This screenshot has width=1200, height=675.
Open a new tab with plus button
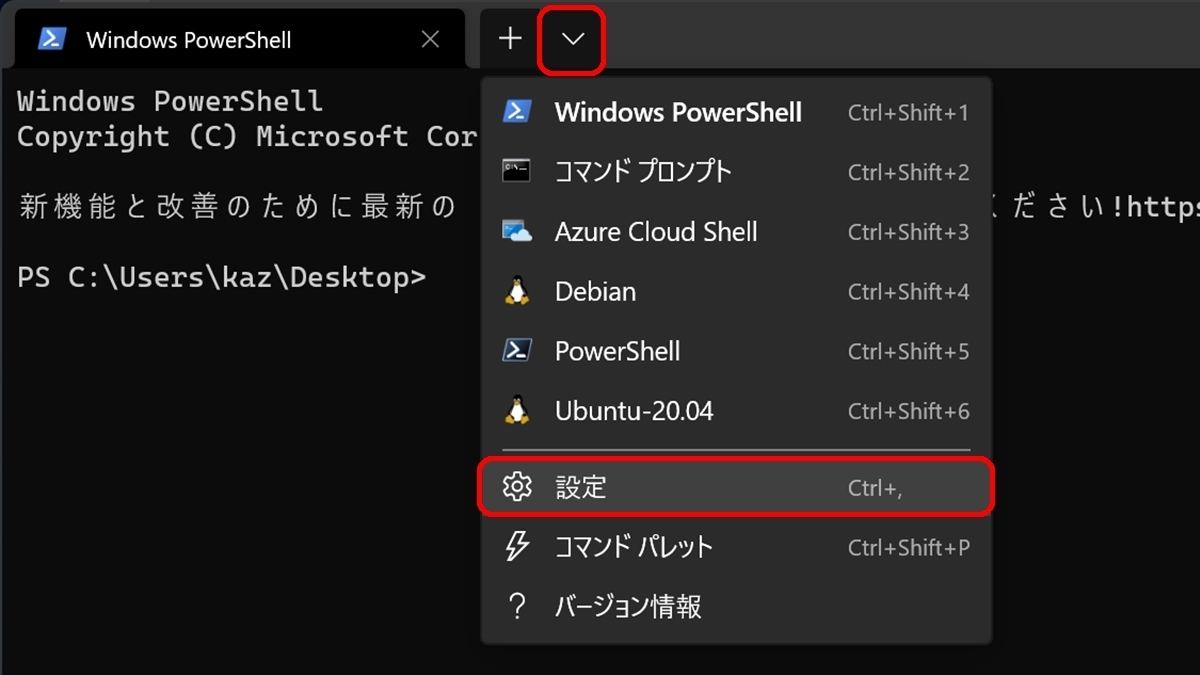(510, 39)
